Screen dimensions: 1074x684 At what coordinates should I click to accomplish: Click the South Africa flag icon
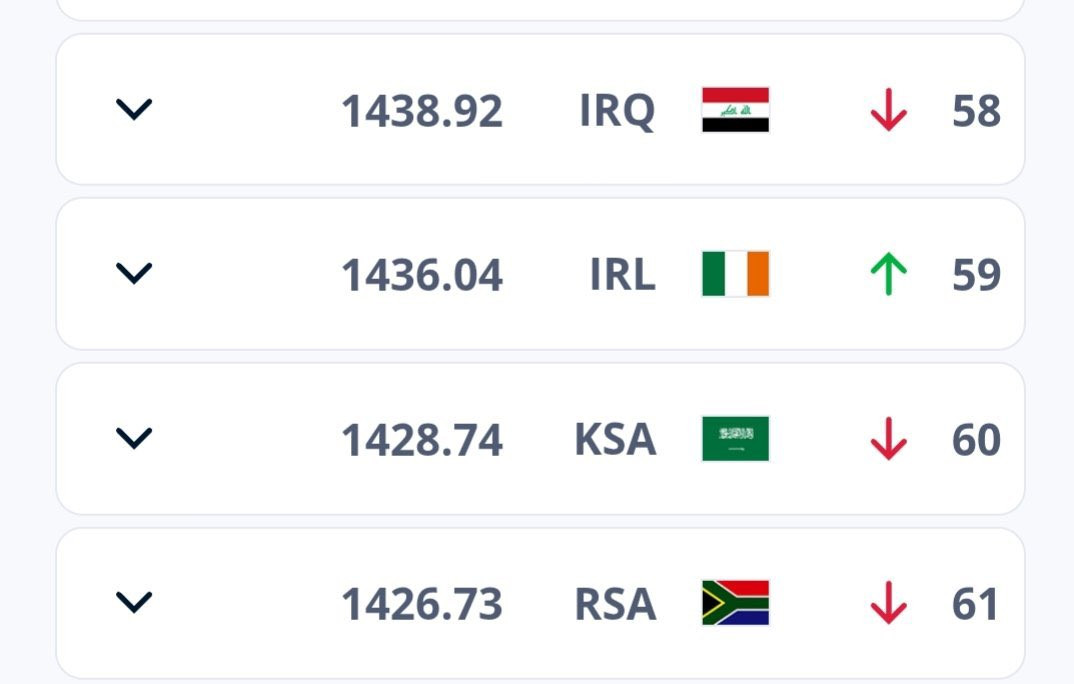tap(736, 603)
